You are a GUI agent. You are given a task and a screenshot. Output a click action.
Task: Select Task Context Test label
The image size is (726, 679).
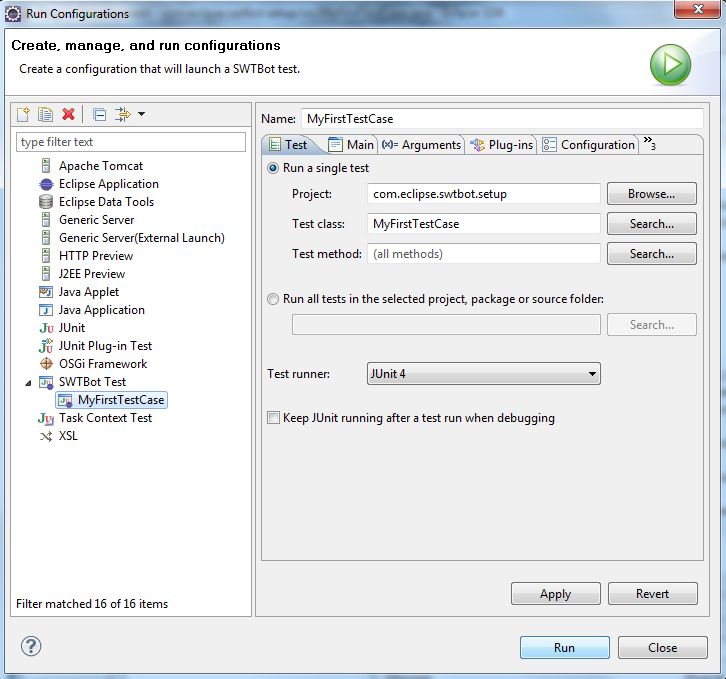[106, 418]
